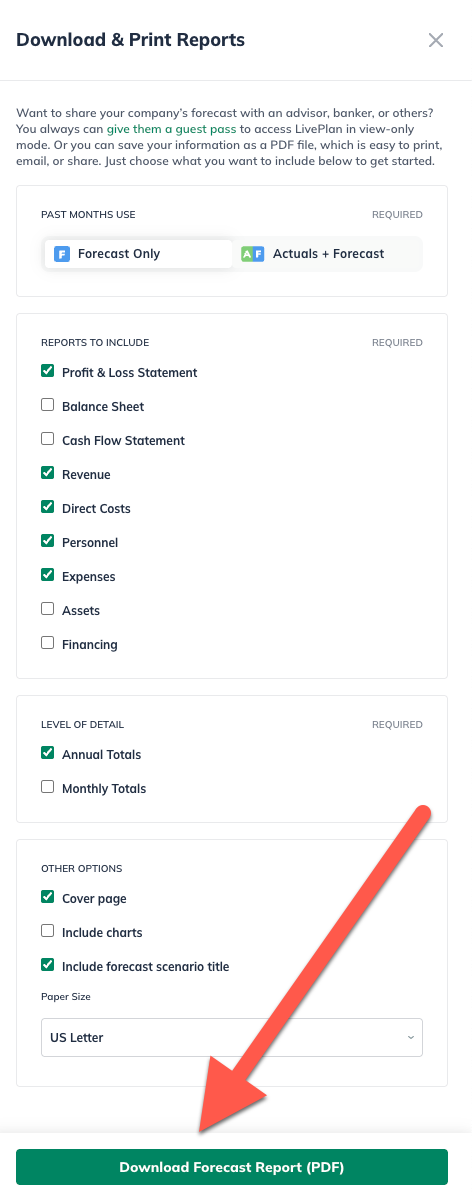Check the Cash Flow Statement box
Viewport: 472px width, 1194px height.
coord(47,439)
